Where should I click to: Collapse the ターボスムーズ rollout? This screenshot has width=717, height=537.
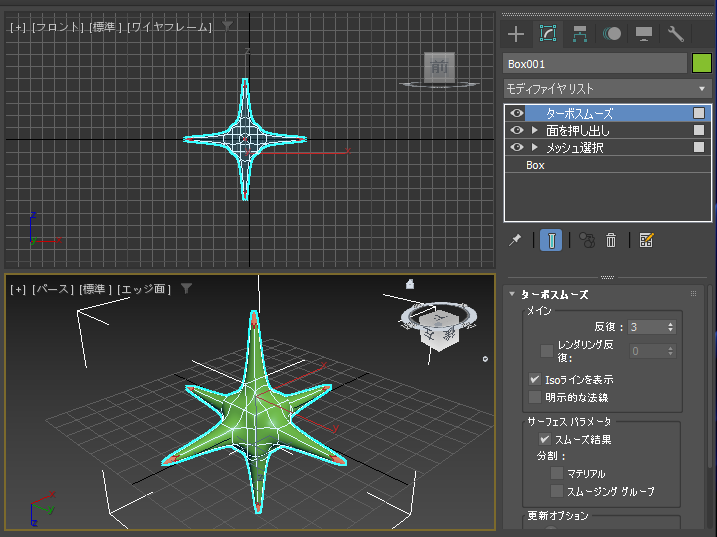512,294
